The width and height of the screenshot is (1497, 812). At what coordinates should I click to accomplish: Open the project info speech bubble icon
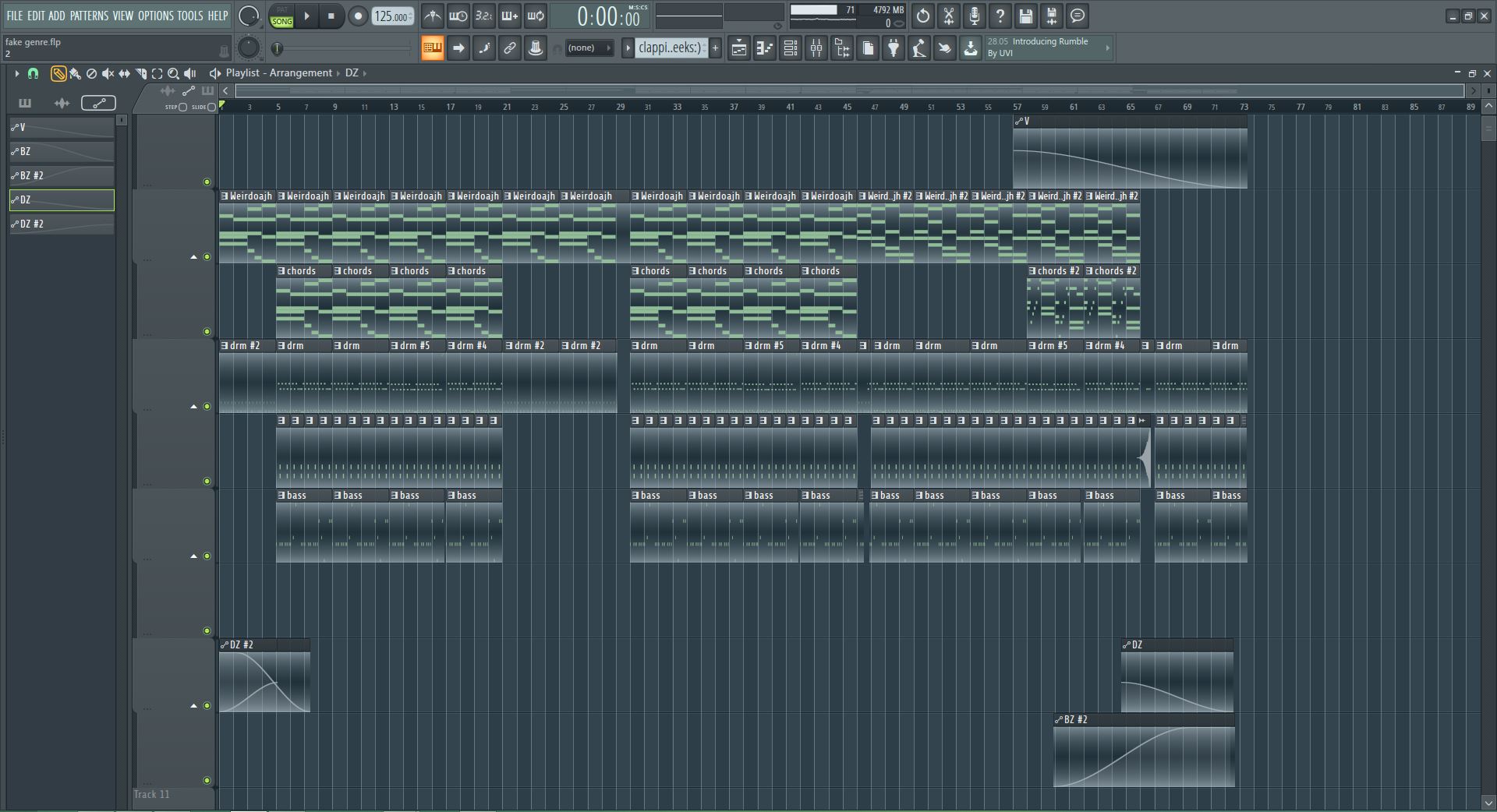1077,16
